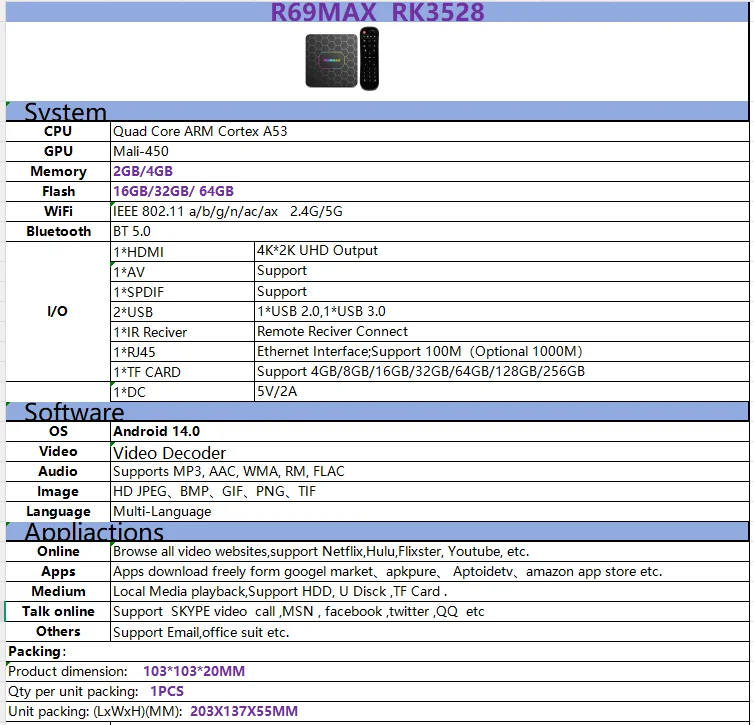Click the 'Apps' label cell

pos(58,572)
